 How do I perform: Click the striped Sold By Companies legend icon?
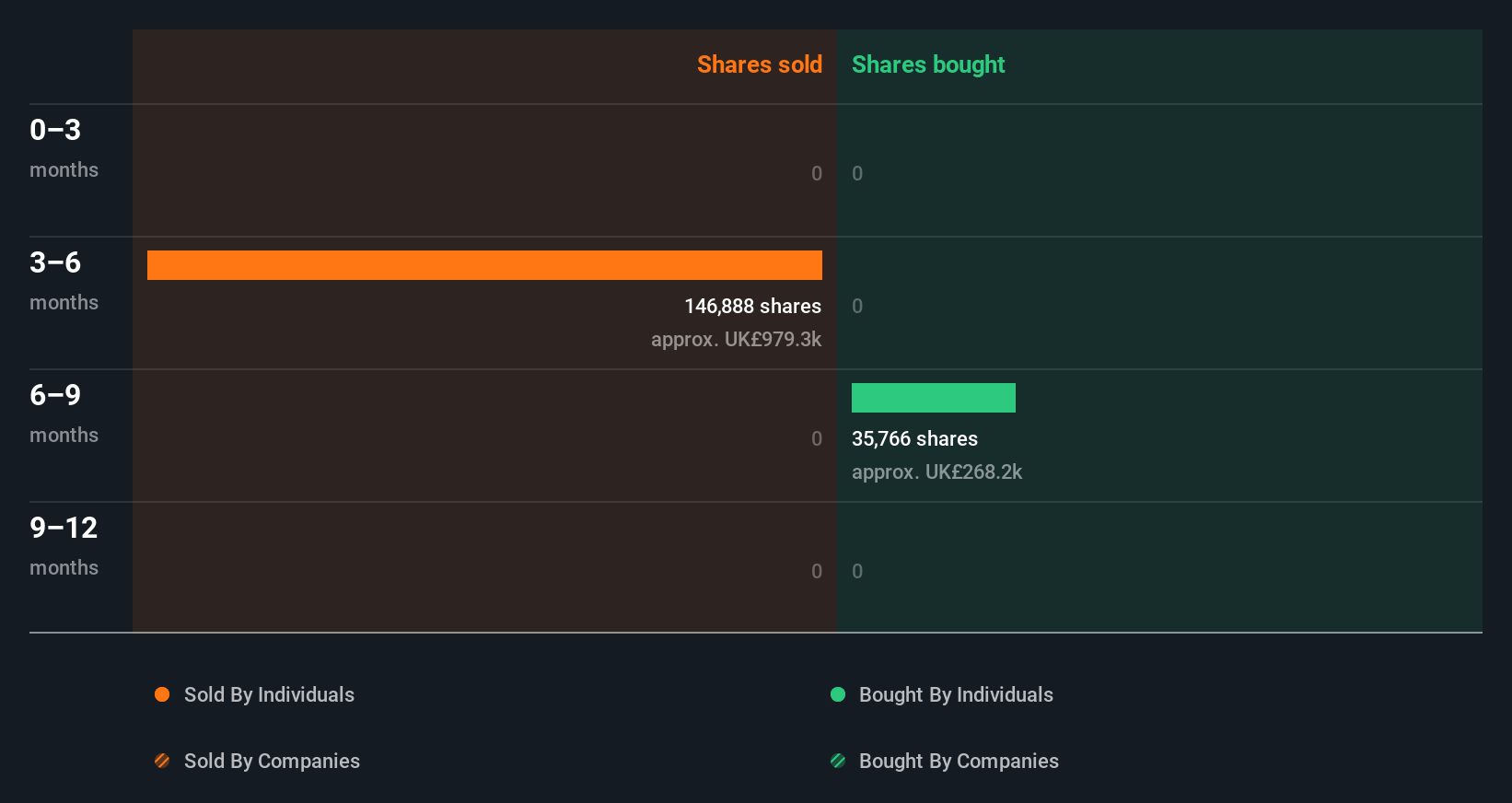click(x=162, y=761)
